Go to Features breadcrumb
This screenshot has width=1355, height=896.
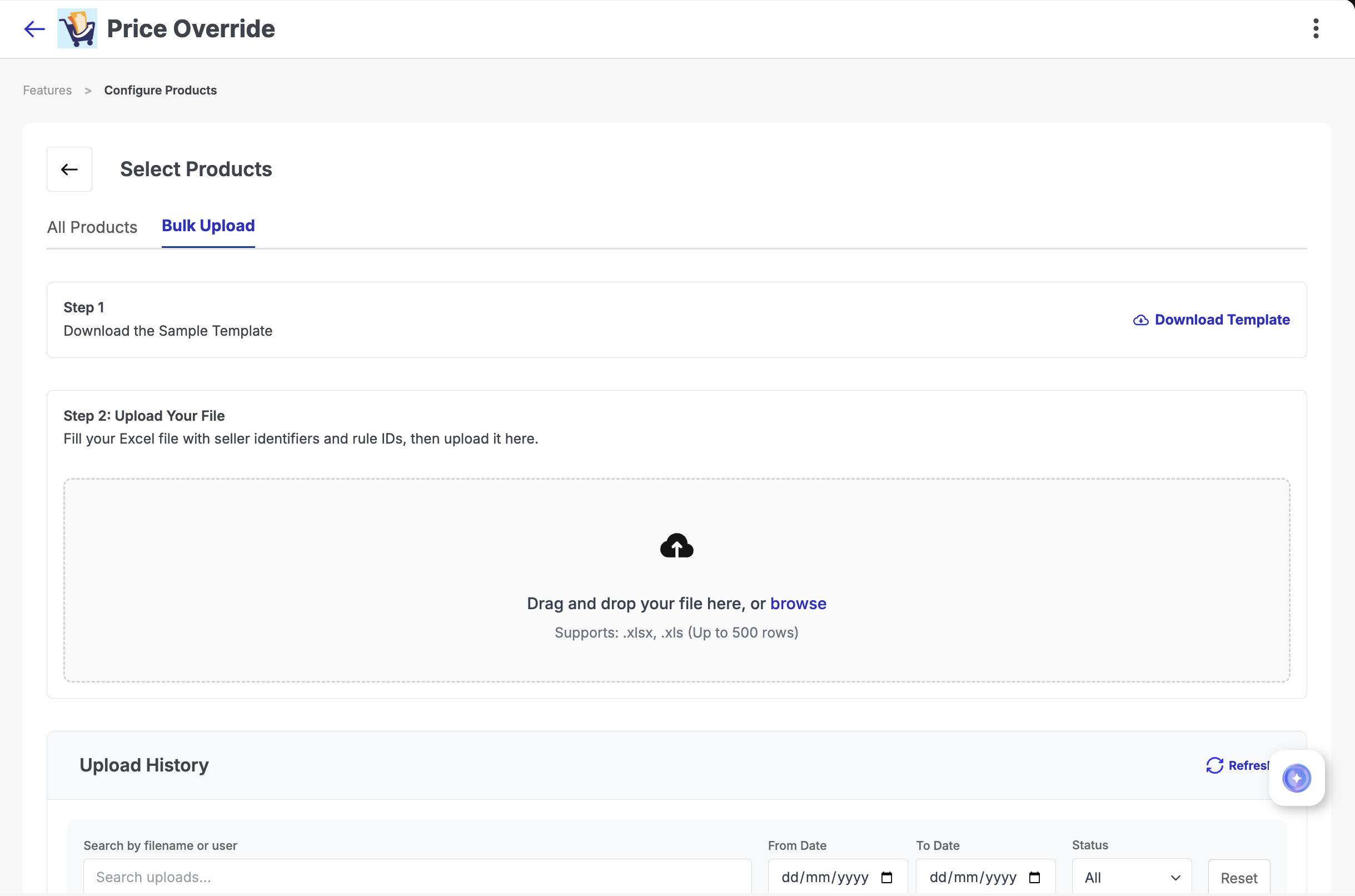(x=47, y=90)
